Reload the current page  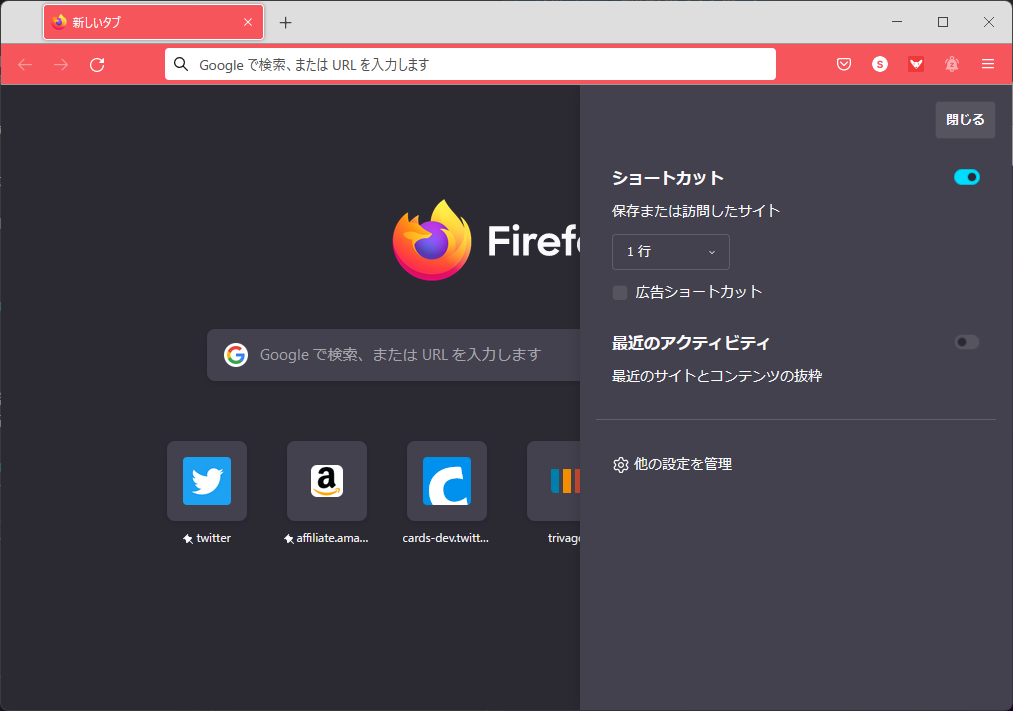[x=97, y=64]
